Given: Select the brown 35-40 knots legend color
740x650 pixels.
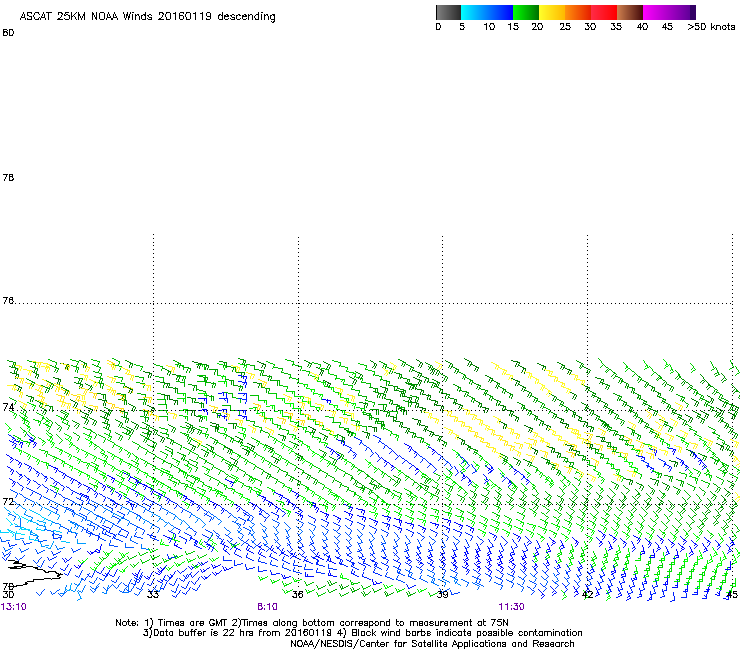Looking at the screenshot, I should click(630, 12).
